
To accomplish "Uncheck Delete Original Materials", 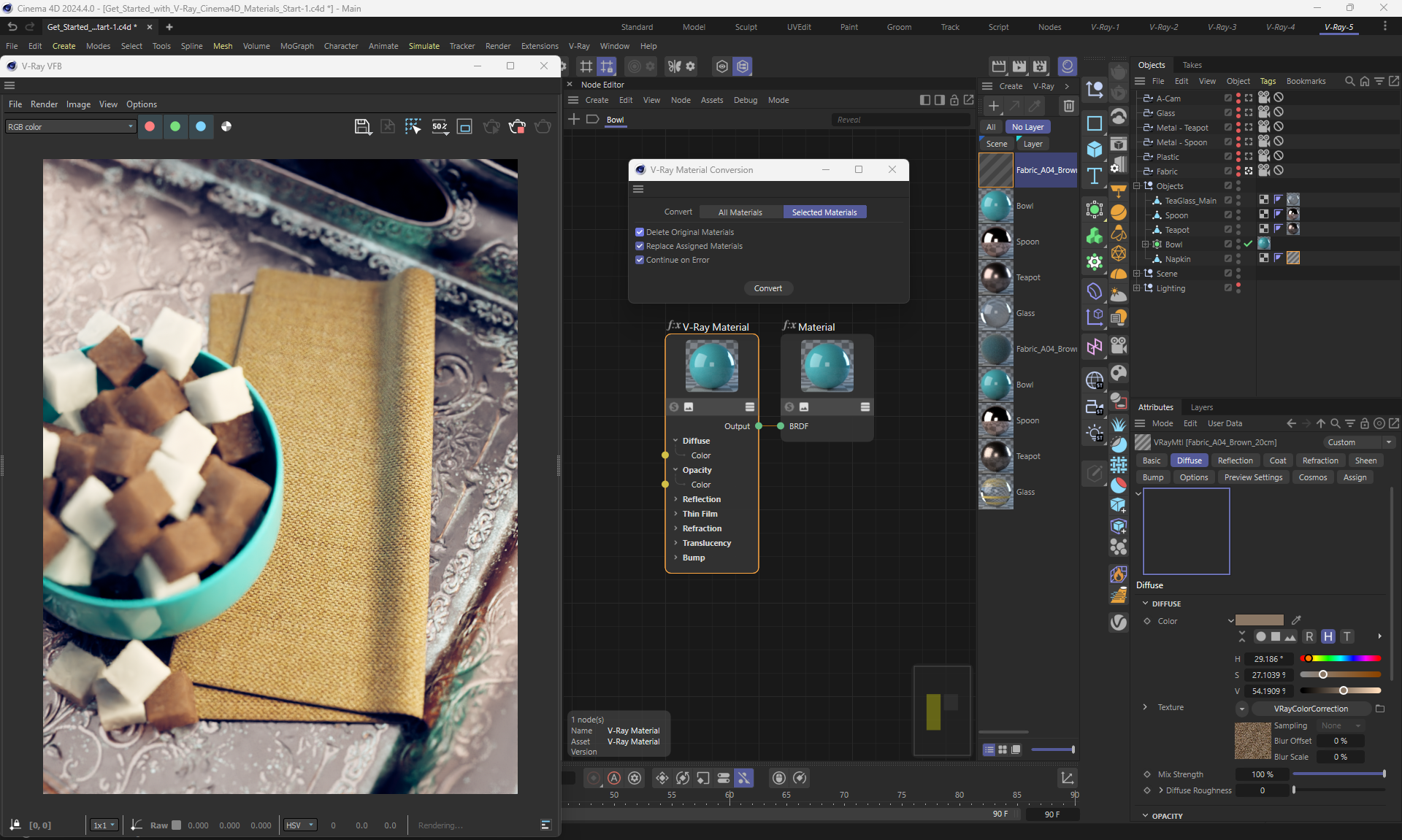I will (640, 232).
